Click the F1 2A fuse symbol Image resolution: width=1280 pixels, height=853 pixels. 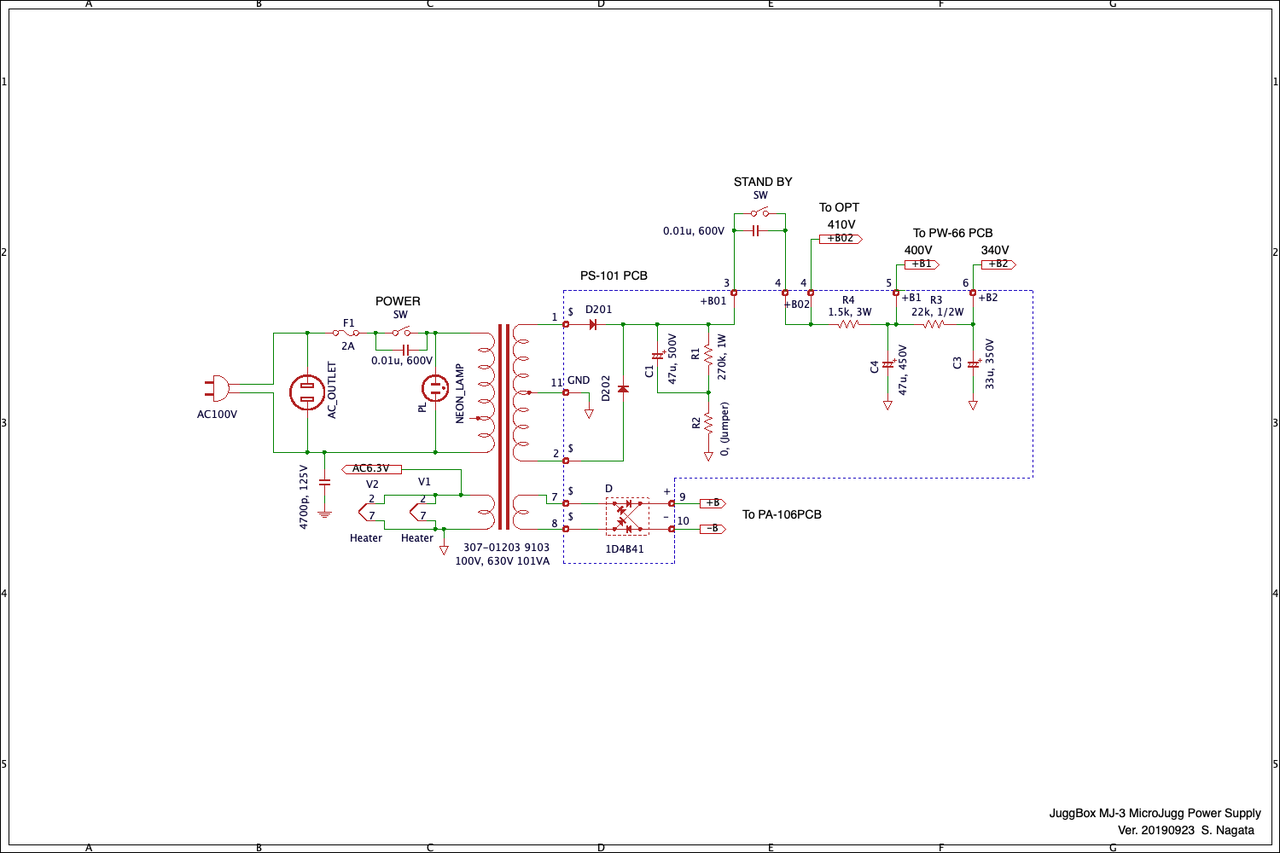[348, 332]
